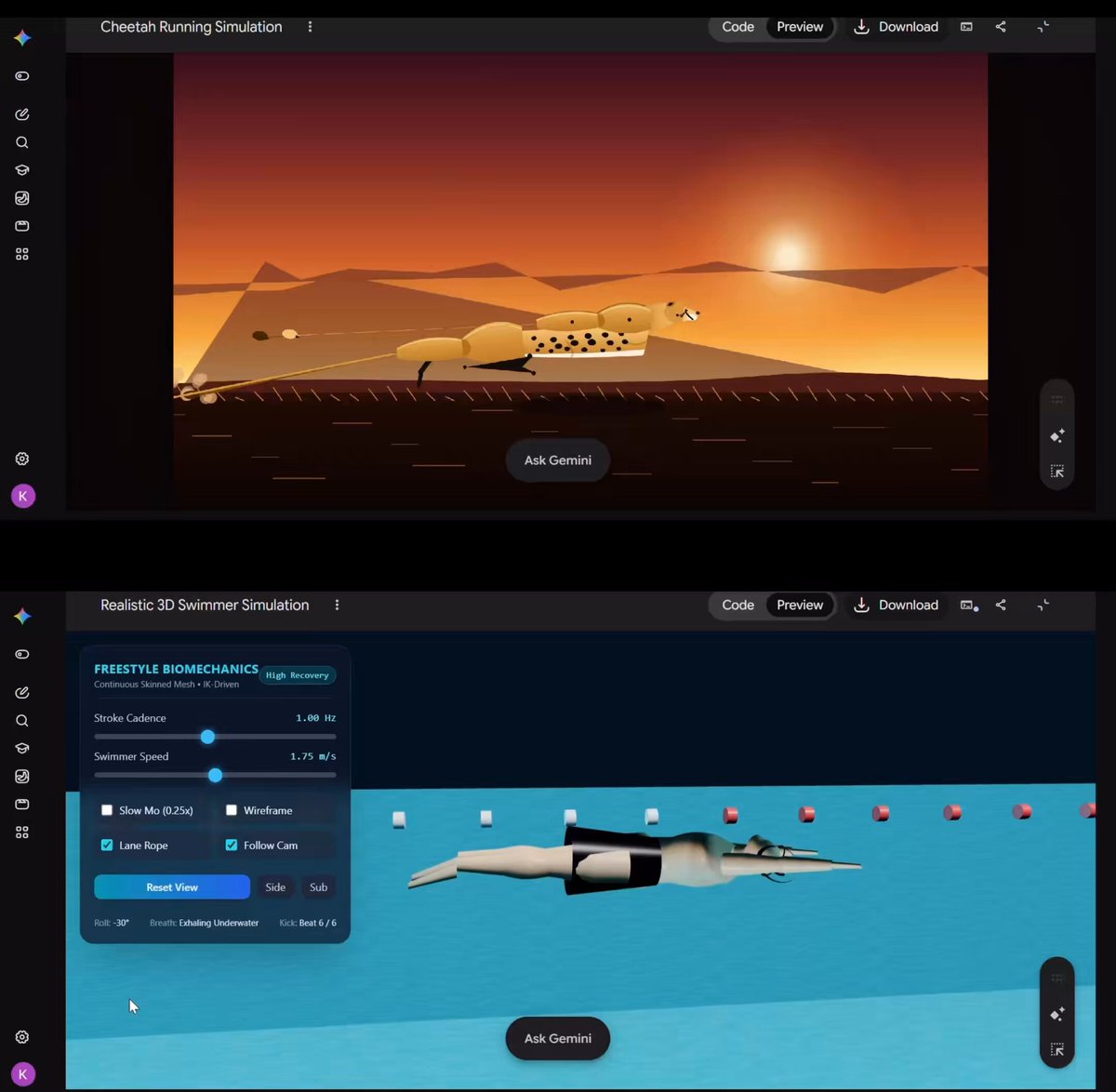The image size is (1116, 1092).
Task: Click the sparkle icon beside the swimmer scene
Action: tap(1057, 1014)
